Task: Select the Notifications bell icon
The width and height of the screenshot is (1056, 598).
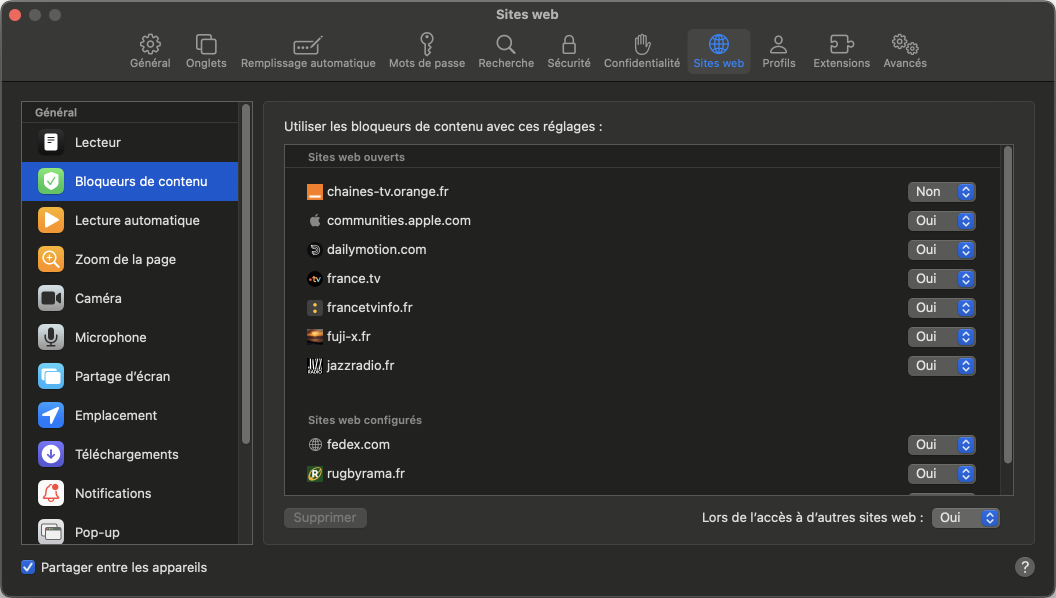Action: pos(51,494)
